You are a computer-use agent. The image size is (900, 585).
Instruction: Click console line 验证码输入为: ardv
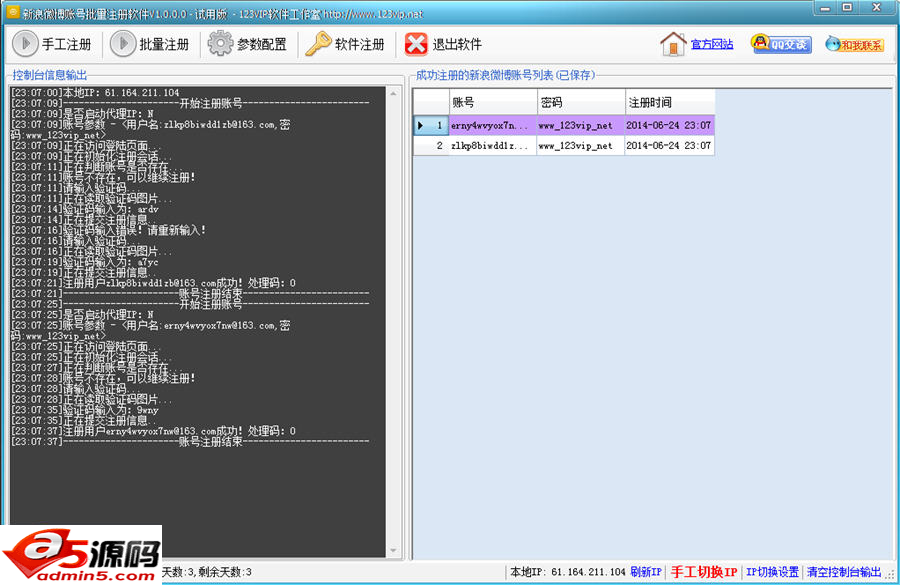[85, 209]
